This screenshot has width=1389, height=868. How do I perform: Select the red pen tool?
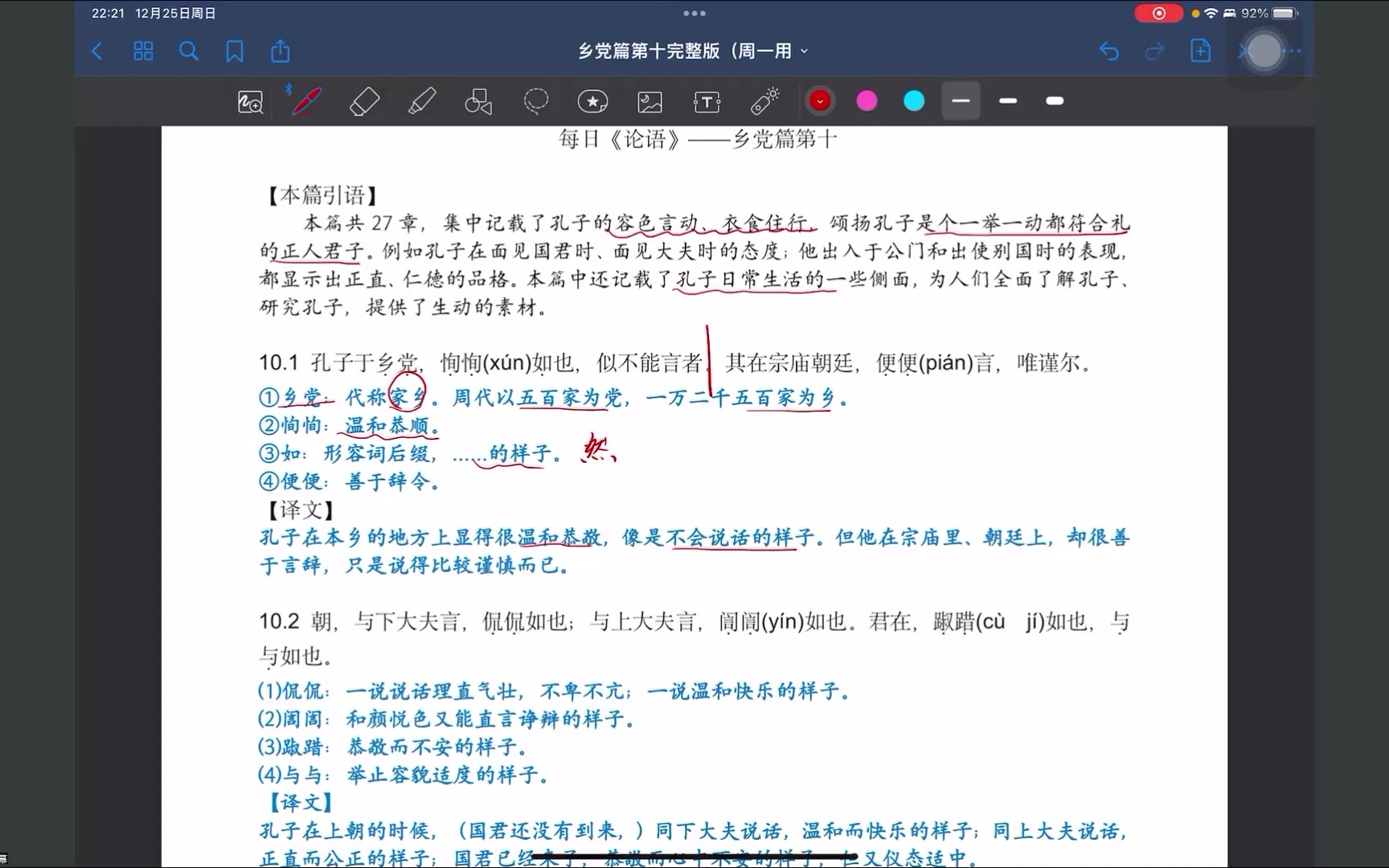(x=305, y=101)
